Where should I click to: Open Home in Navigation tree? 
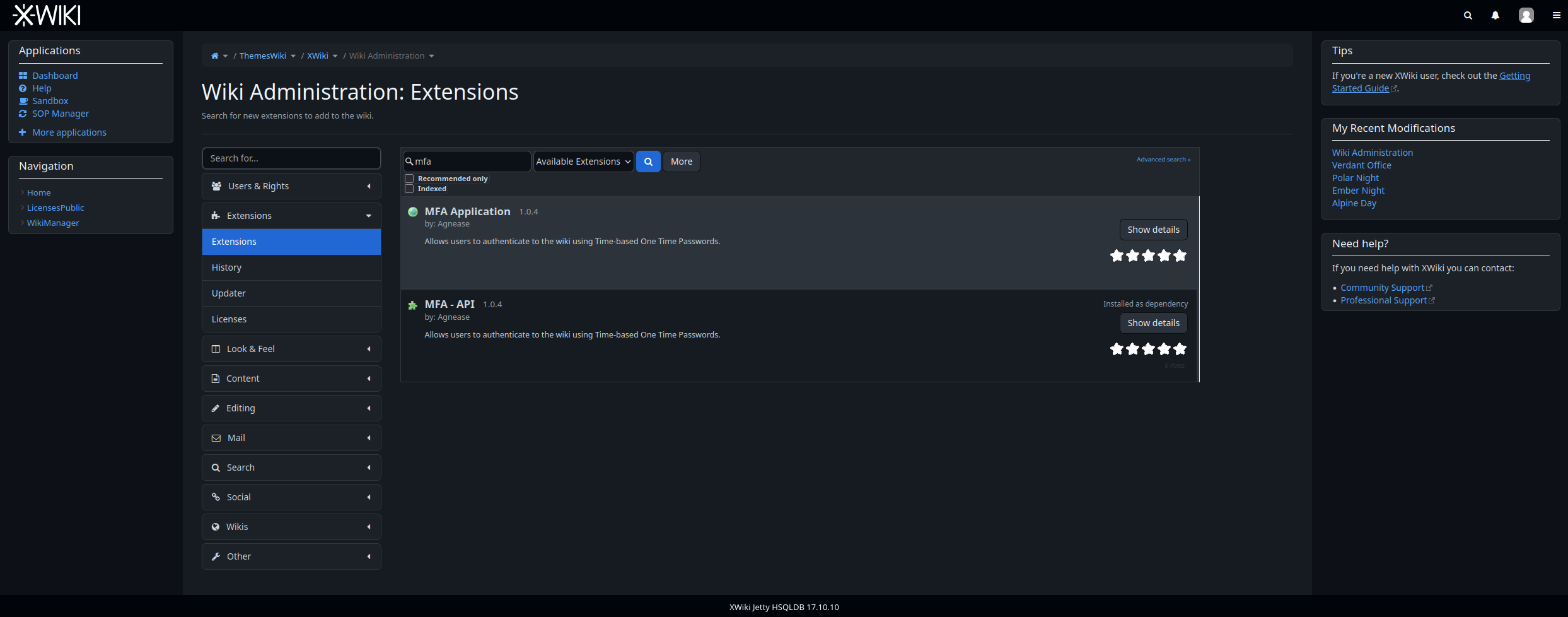39,193
